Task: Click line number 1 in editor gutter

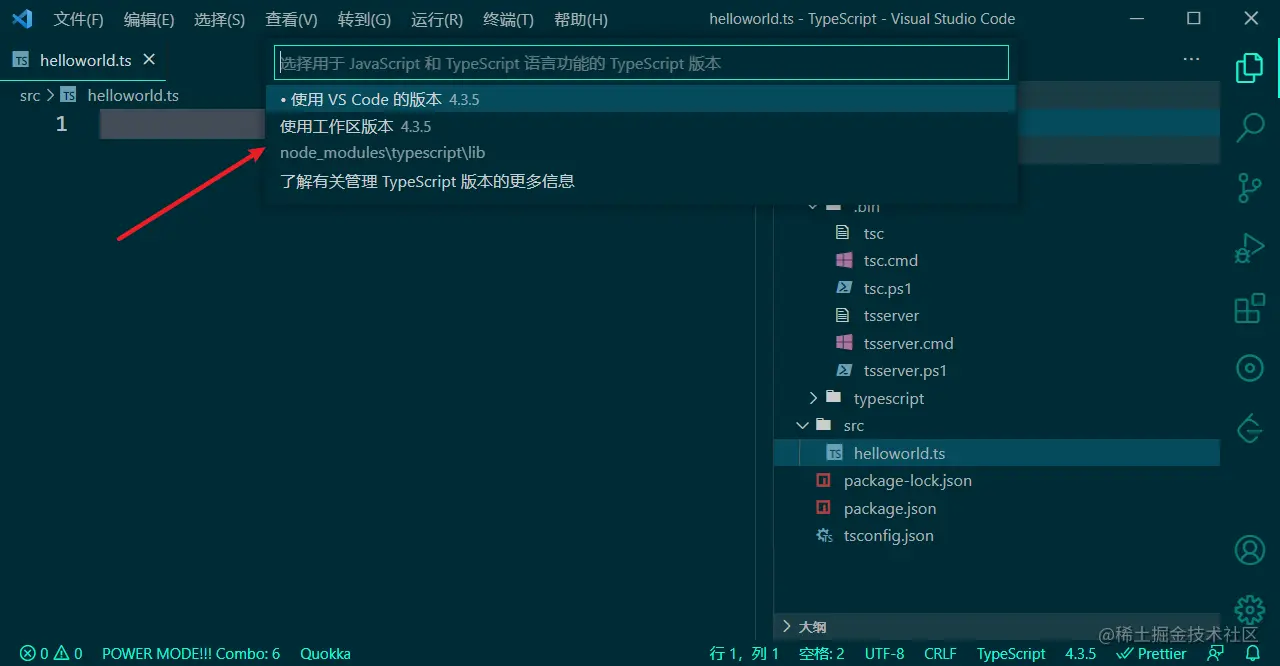Action: click(62, 124)
